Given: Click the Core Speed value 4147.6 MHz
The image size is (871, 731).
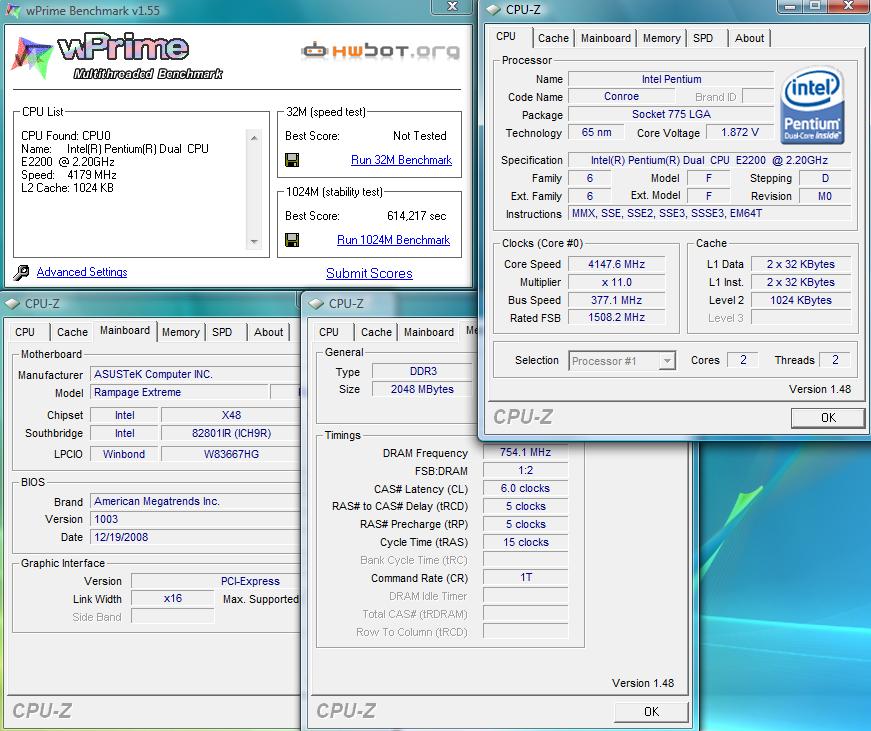Looking at the screenshot, I should (617, 264).
